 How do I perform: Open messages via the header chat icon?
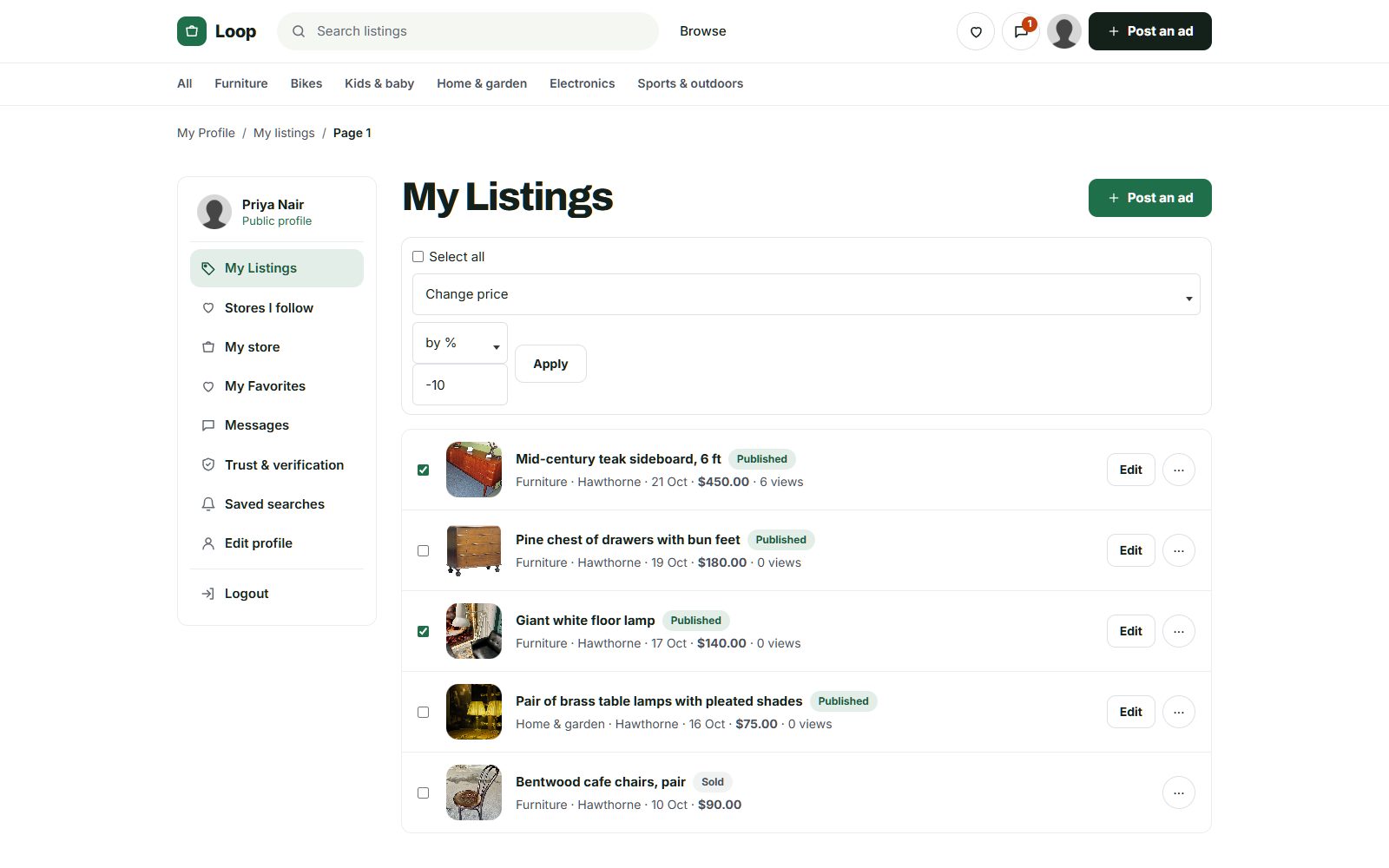click(1021, 31)
